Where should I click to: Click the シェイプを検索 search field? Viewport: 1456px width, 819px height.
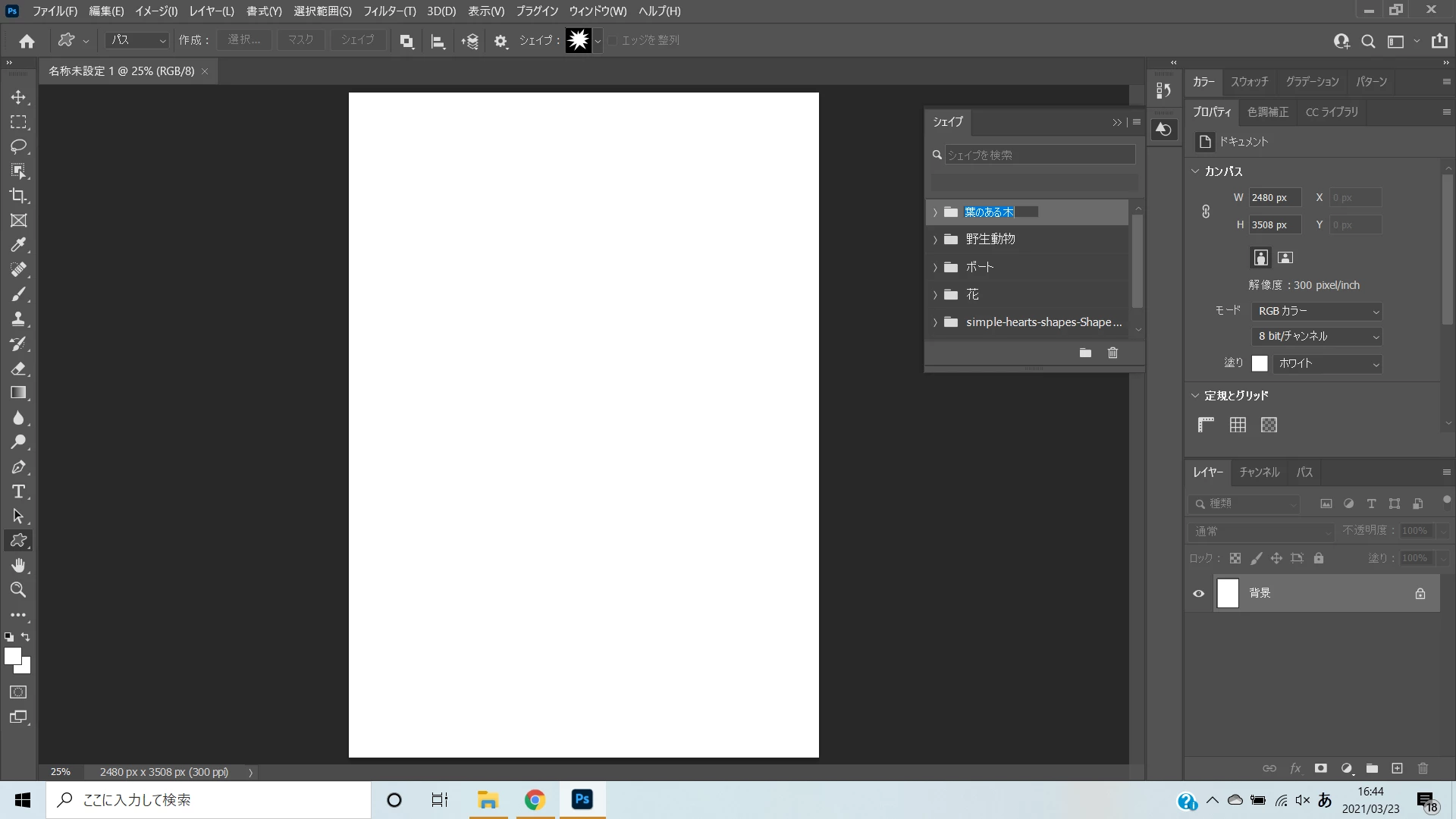(x=1039, y=155)
